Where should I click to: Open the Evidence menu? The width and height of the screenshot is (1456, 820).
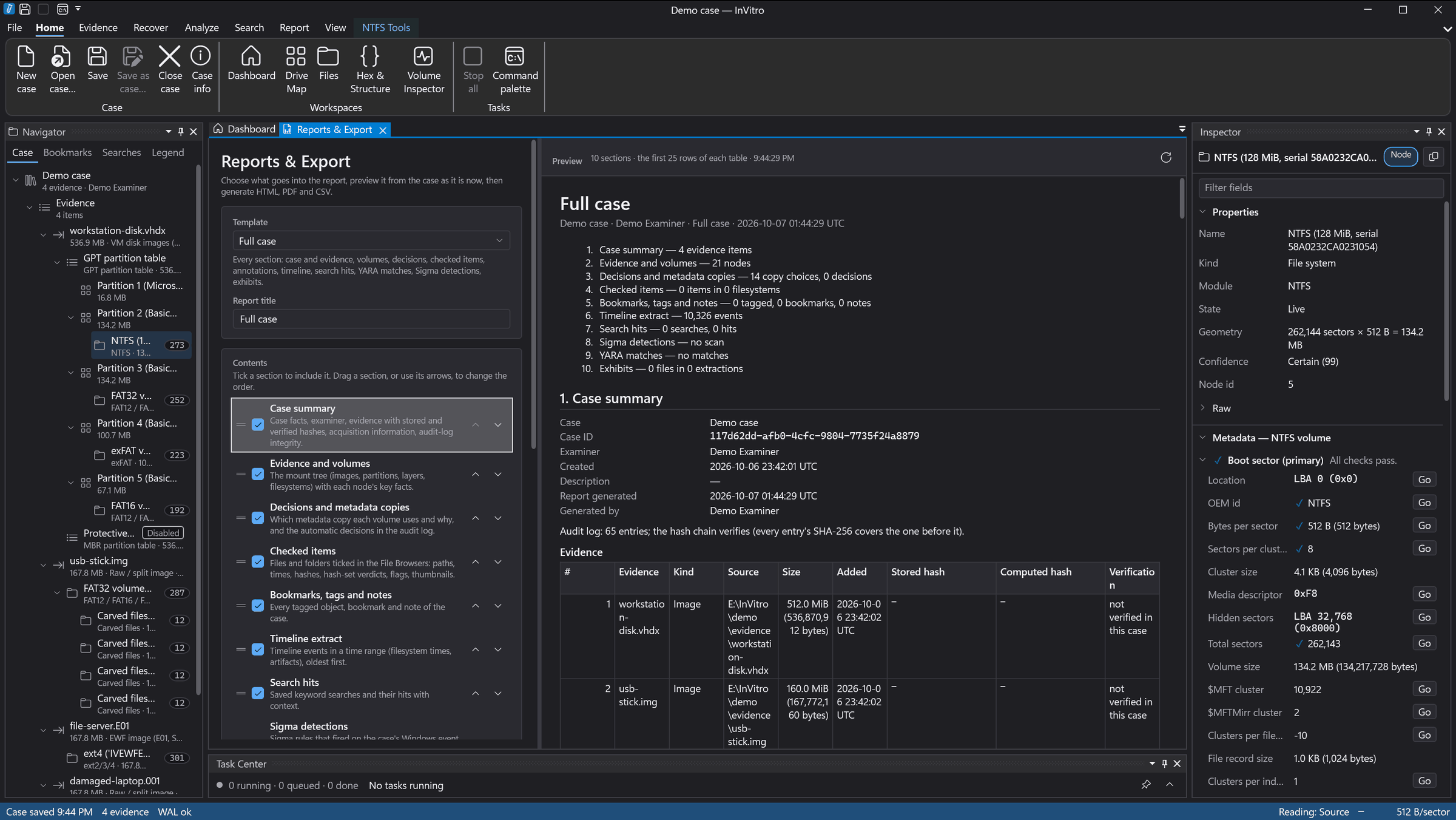(98, 27)
